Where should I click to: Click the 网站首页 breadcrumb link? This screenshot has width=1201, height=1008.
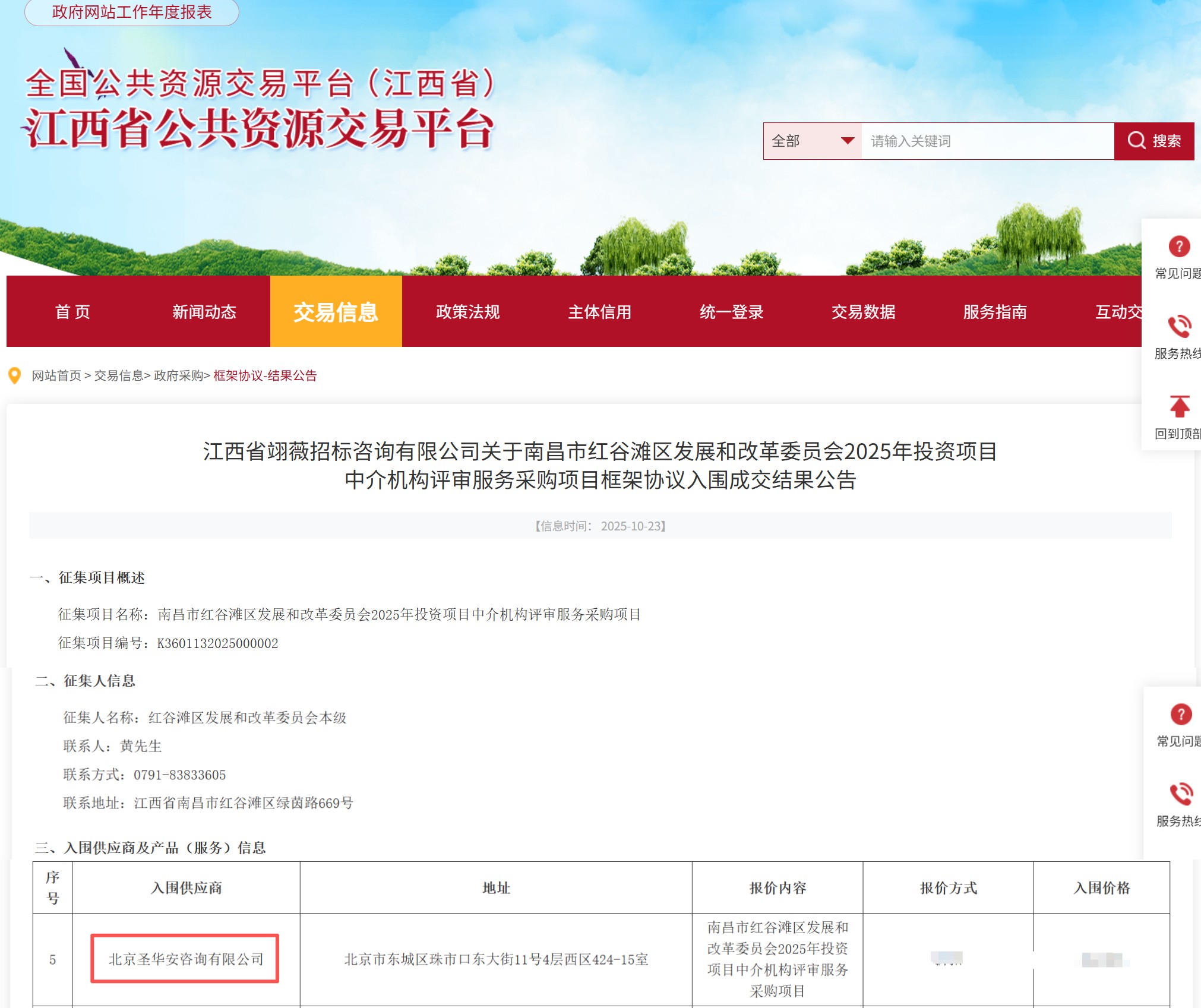(56, 375)
